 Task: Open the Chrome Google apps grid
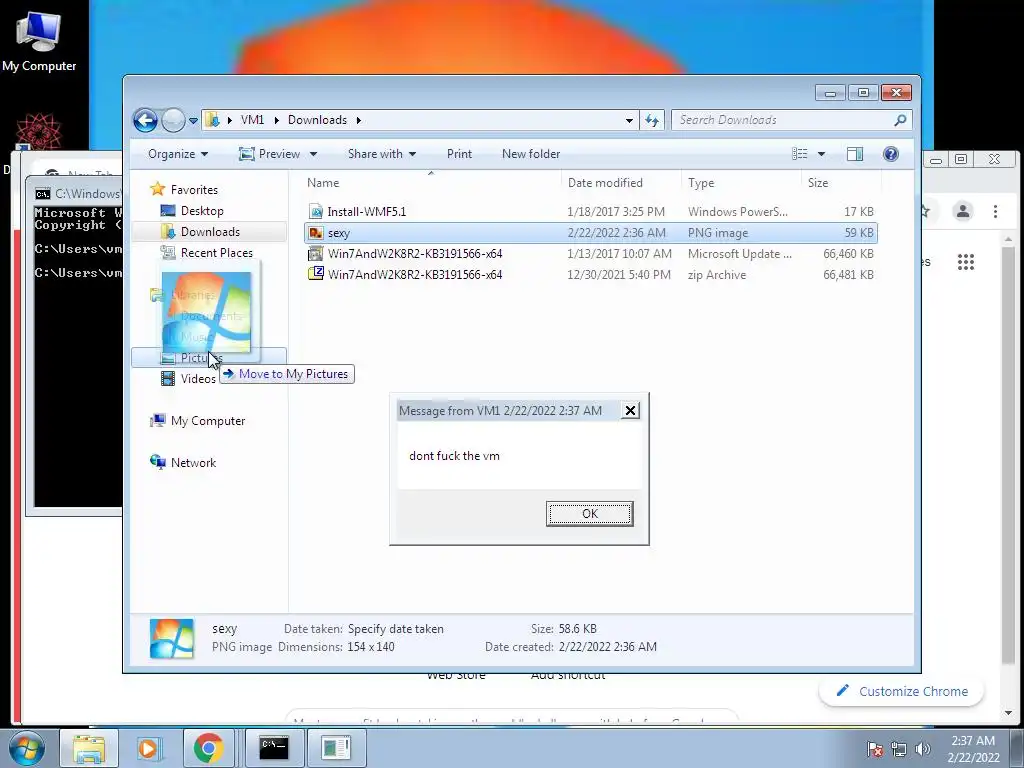click(966, 262)
